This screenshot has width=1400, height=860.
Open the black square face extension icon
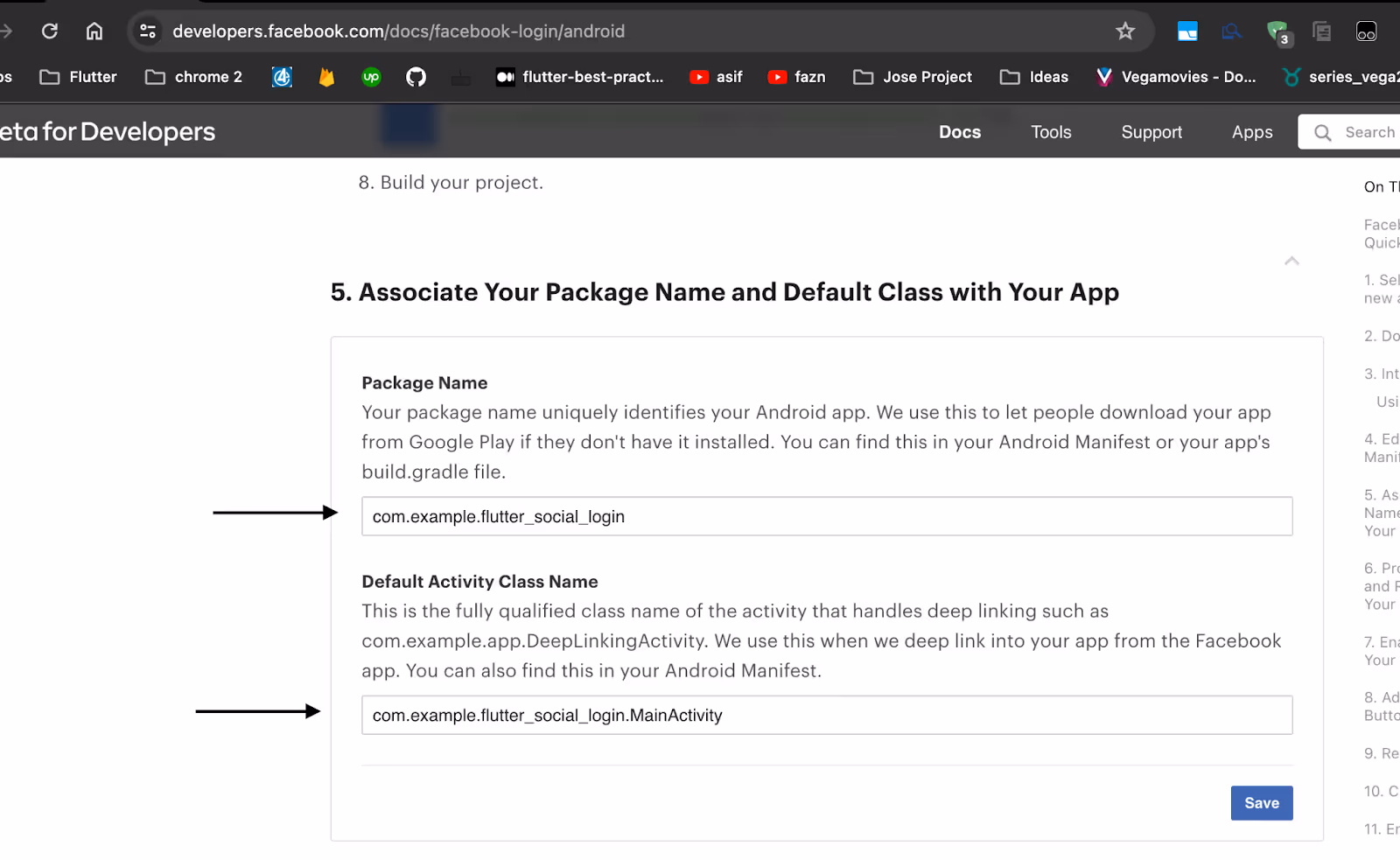pyautogui.click(x=1367, y=31)
